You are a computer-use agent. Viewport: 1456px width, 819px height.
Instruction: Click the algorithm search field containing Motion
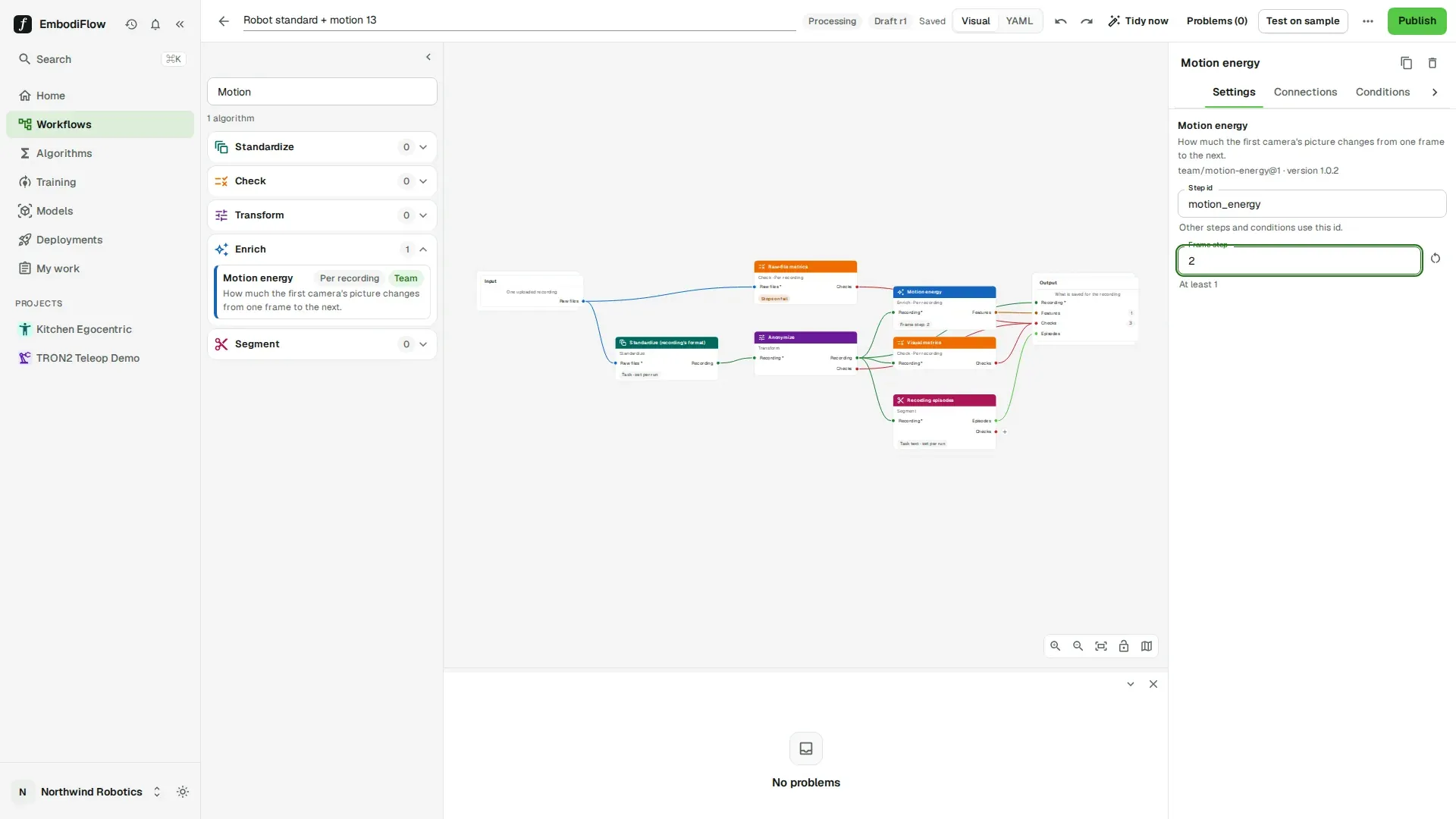pyautogui.click(x=322, y=92)
